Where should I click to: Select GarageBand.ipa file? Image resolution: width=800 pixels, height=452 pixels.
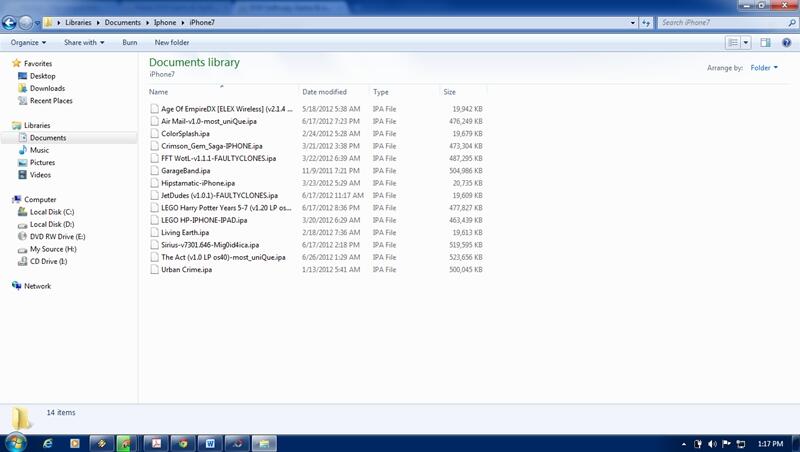tap(186, 171)
